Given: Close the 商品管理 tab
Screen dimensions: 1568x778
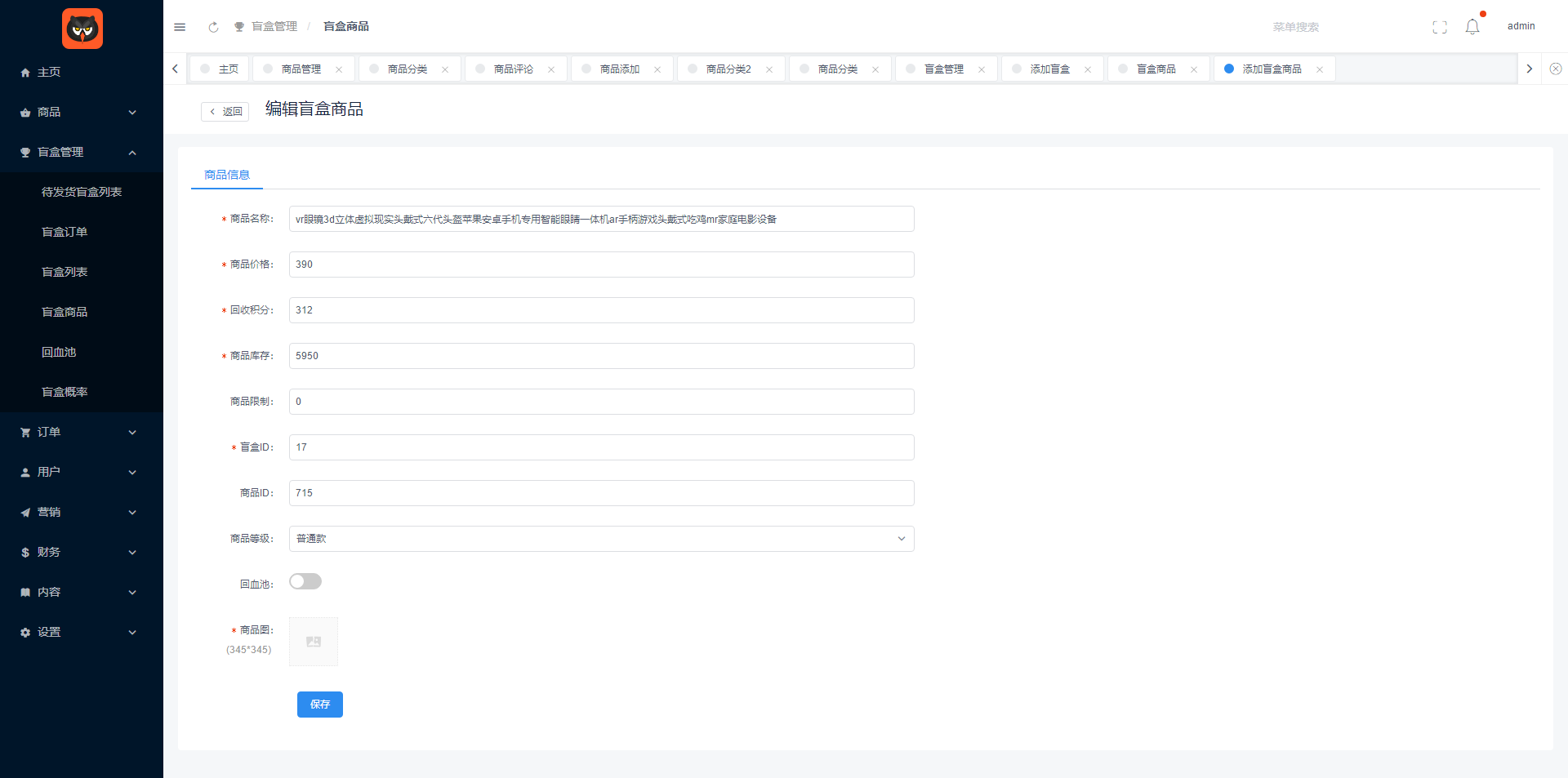Looking at the screenshot, I should click(x=339, y=69).
